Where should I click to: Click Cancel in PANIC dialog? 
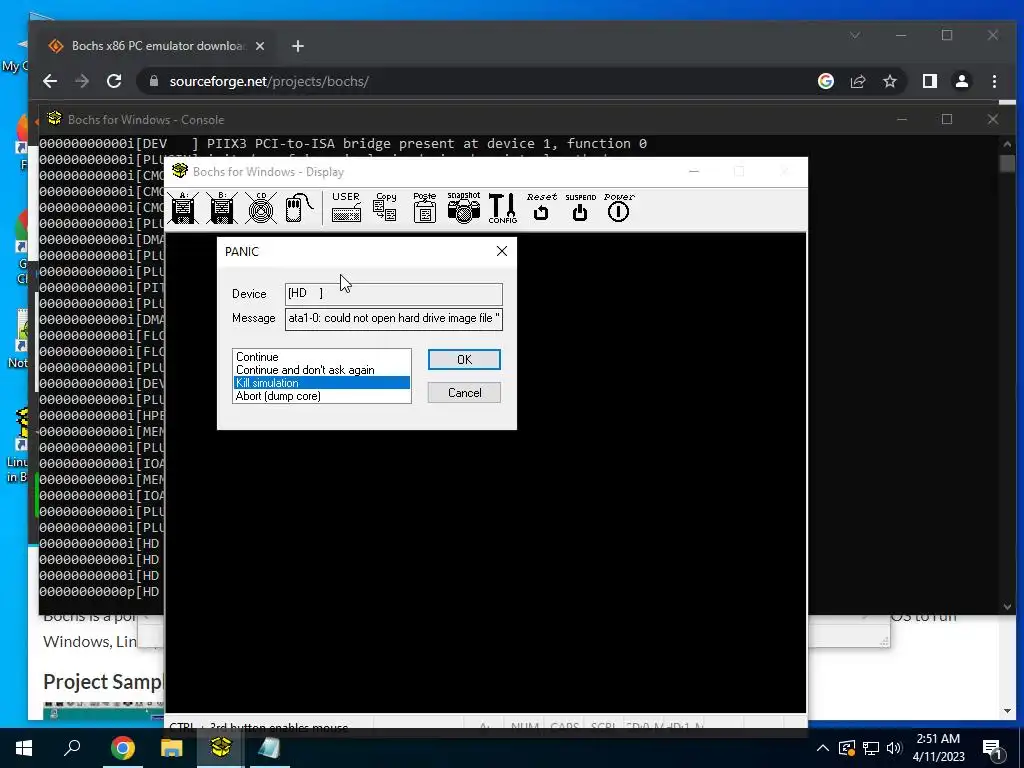[464, 392]
